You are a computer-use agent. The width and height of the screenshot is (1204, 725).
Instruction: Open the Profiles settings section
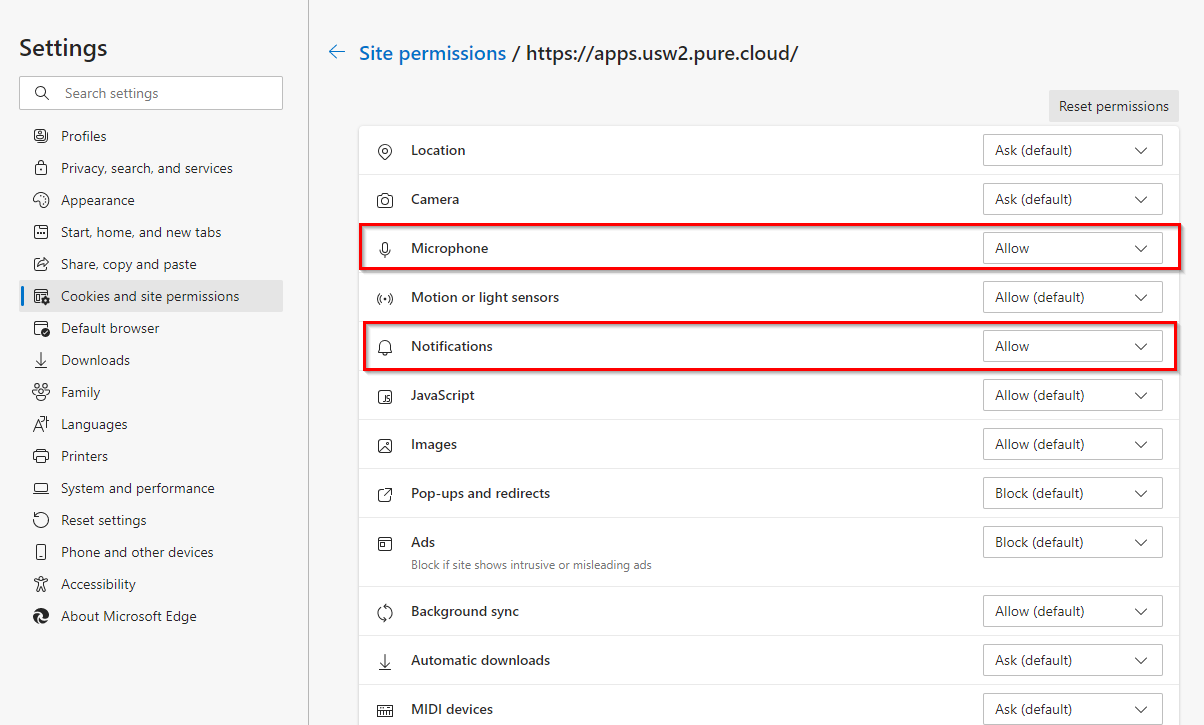84,136
